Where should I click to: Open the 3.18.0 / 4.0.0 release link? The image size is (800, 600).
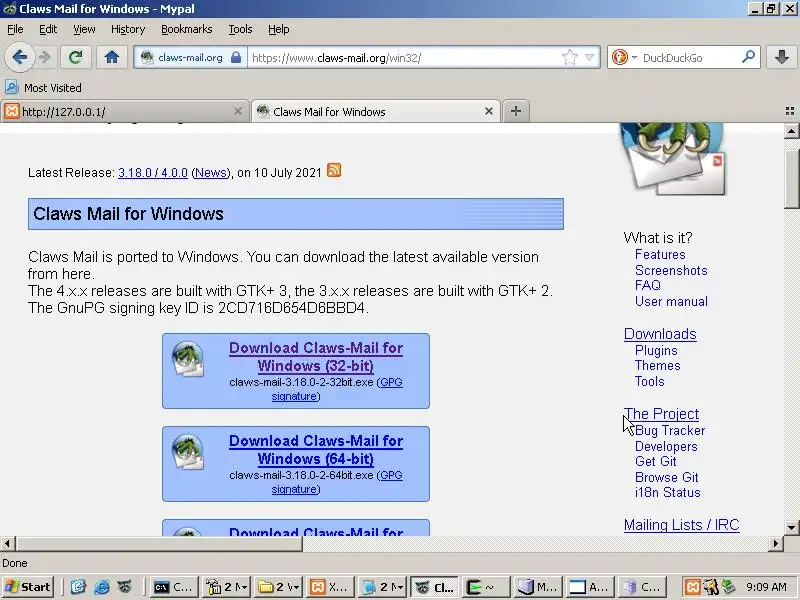[x=153, y=173]
